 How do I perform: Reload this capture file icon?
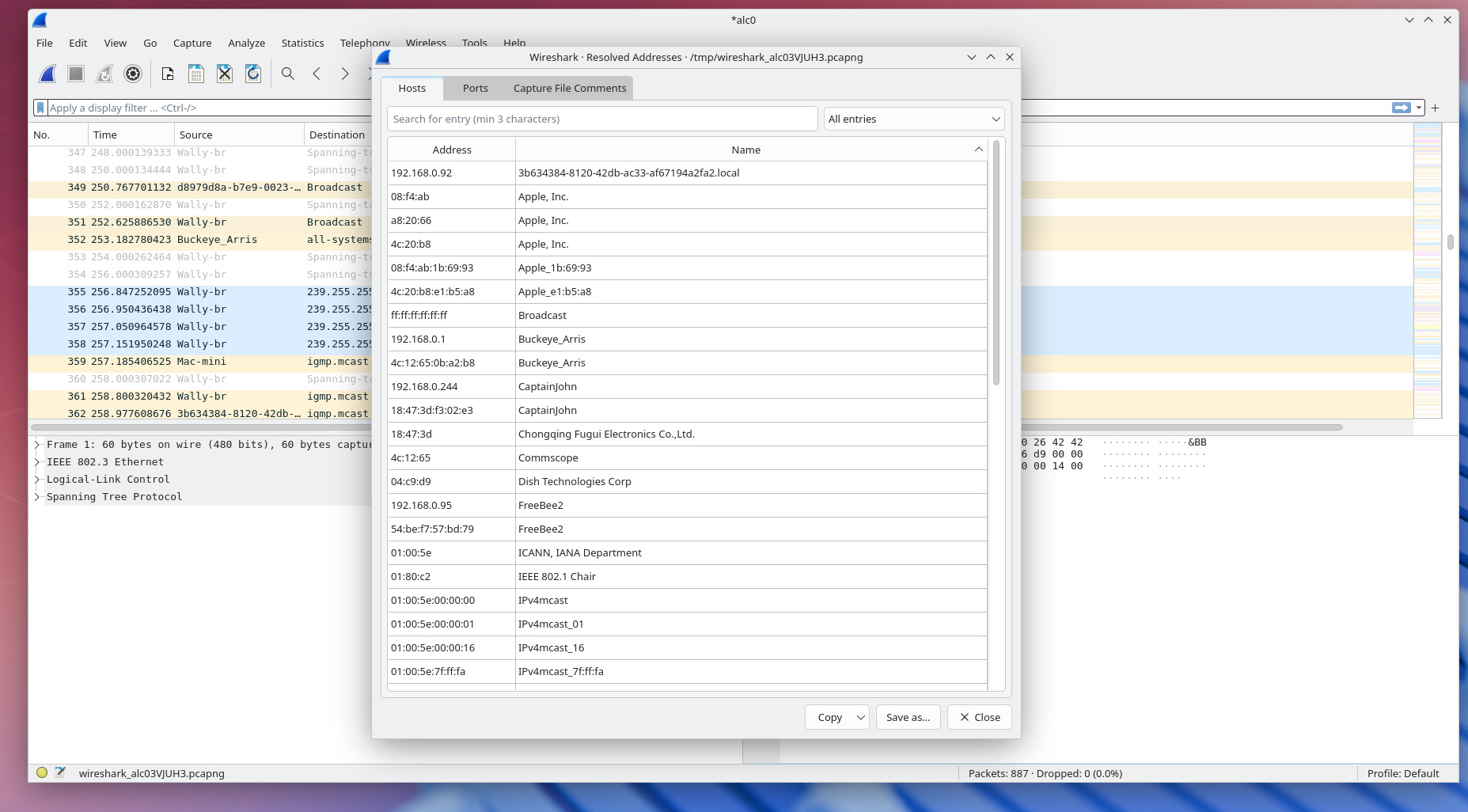pyautogui.click(x=253, y=74)
